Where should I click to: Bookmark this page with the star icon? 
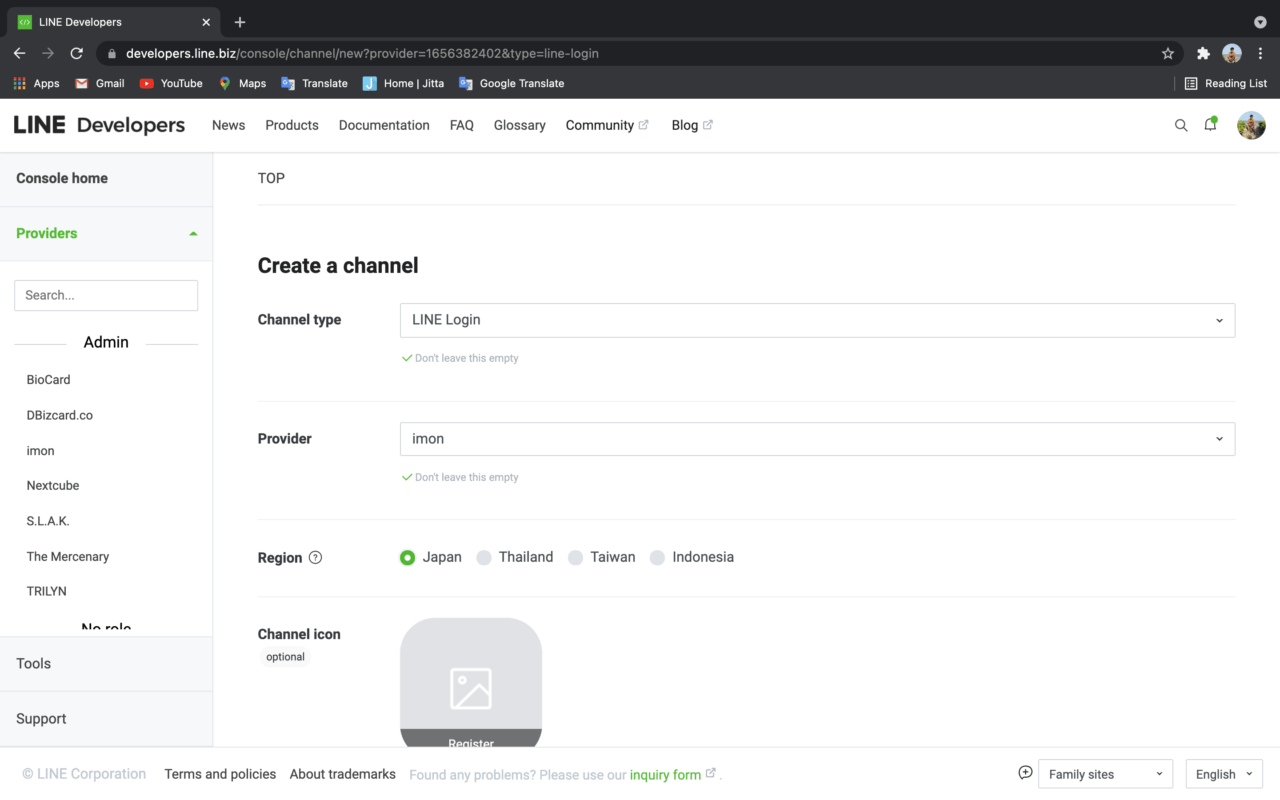[x=1167, y=53]
